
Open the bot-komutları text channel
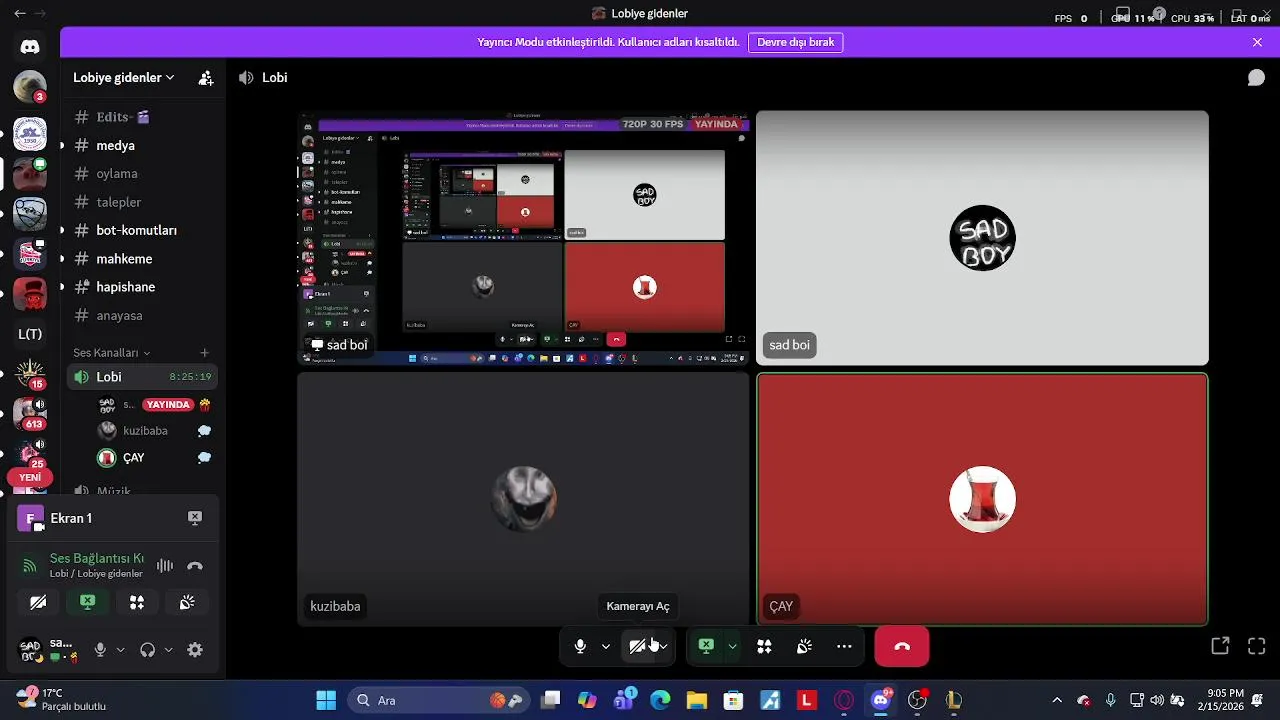(142, 230)
